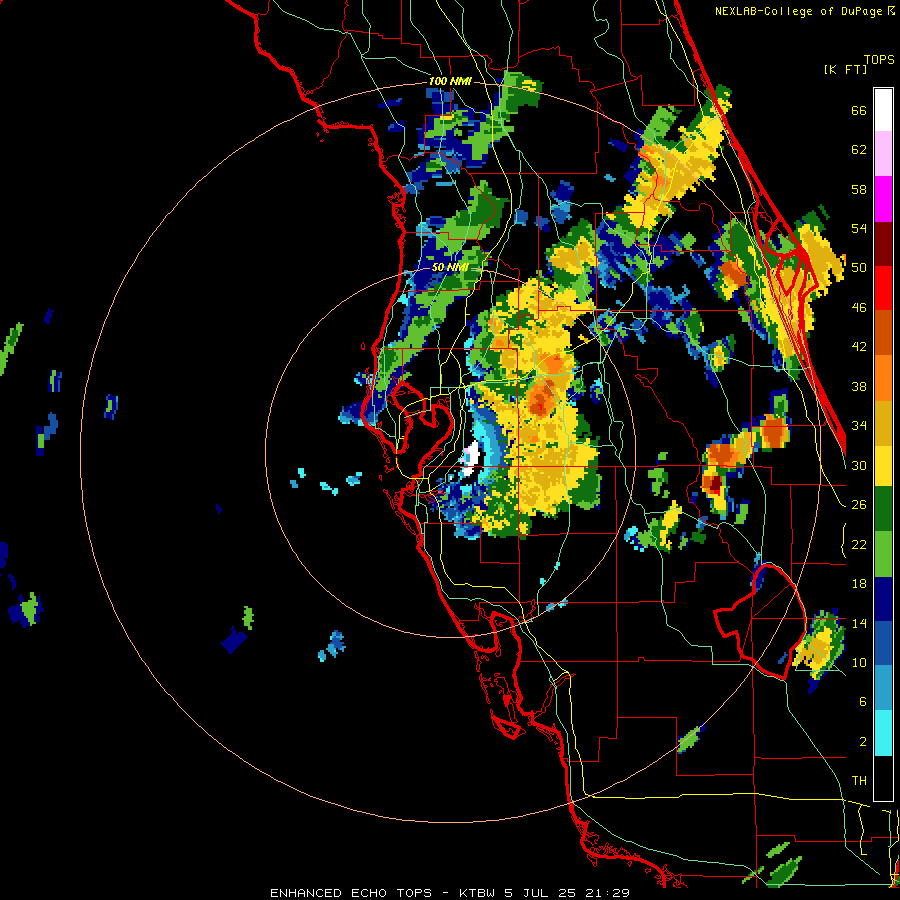Click legend value 34
The image size is (900, 900).
click(x=859, y=426)
